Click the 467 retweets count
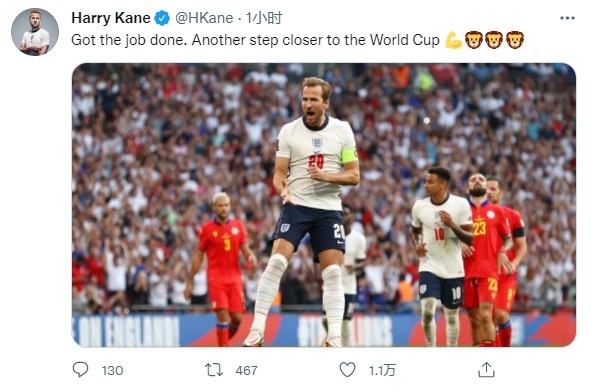Viewport: 593px width, 391px height. (246, 371)
